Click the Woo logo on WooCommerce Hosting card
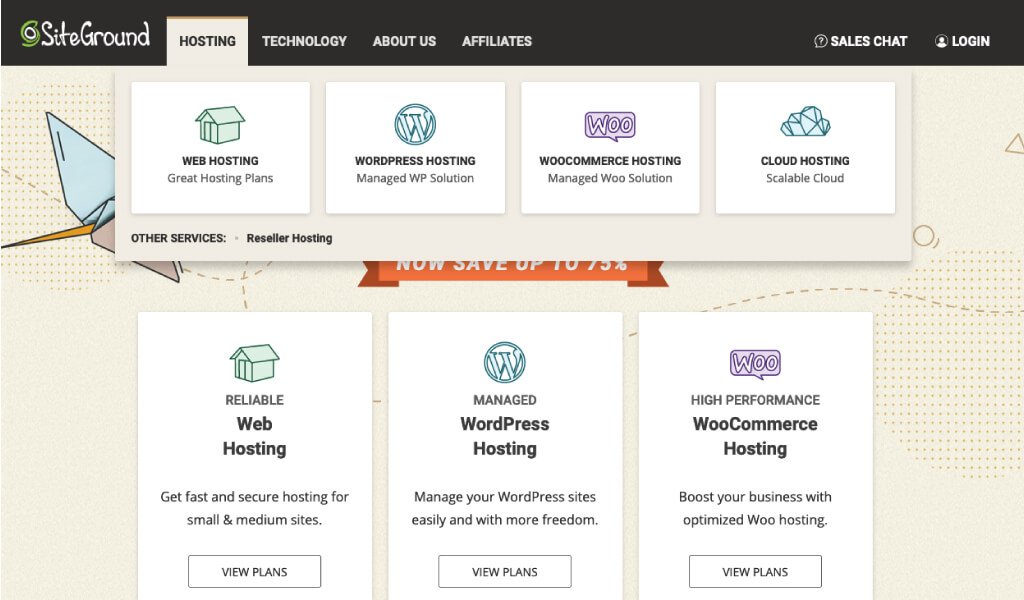This screenshot has width=1024, height=600. point(755,364)
